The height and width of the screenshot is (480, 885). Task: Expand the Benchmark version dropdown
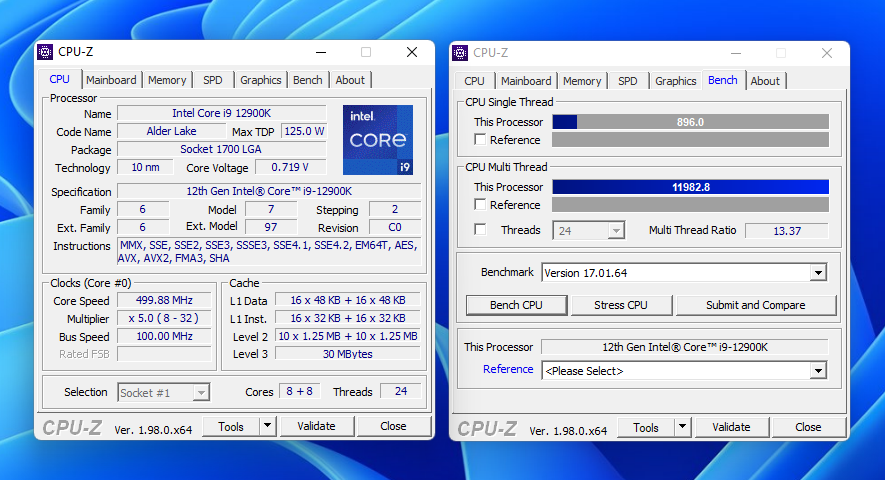[818, 273]
